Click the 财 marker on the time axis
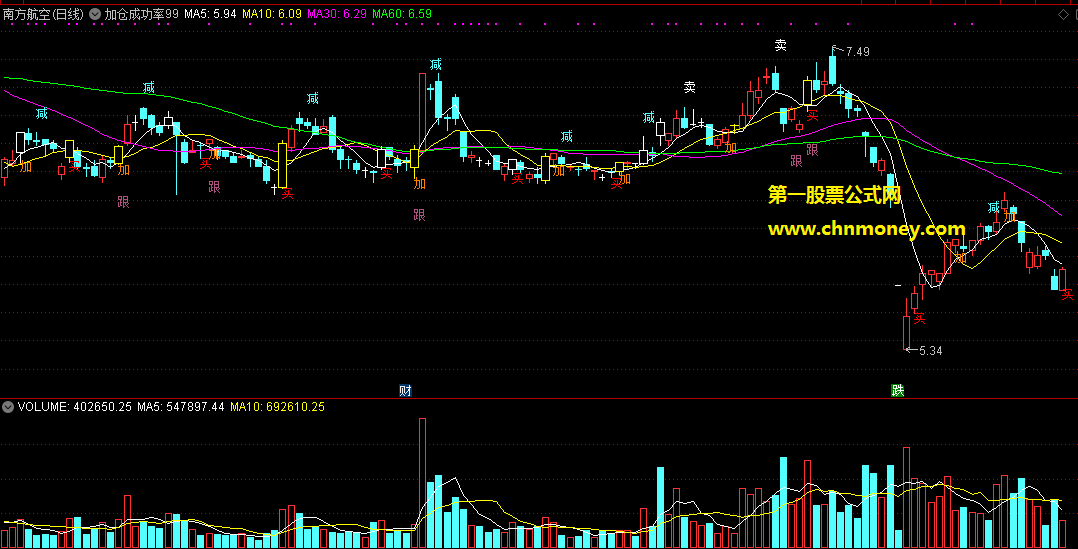Viewport: 1078px width, 549px height. tap(406, 391)
